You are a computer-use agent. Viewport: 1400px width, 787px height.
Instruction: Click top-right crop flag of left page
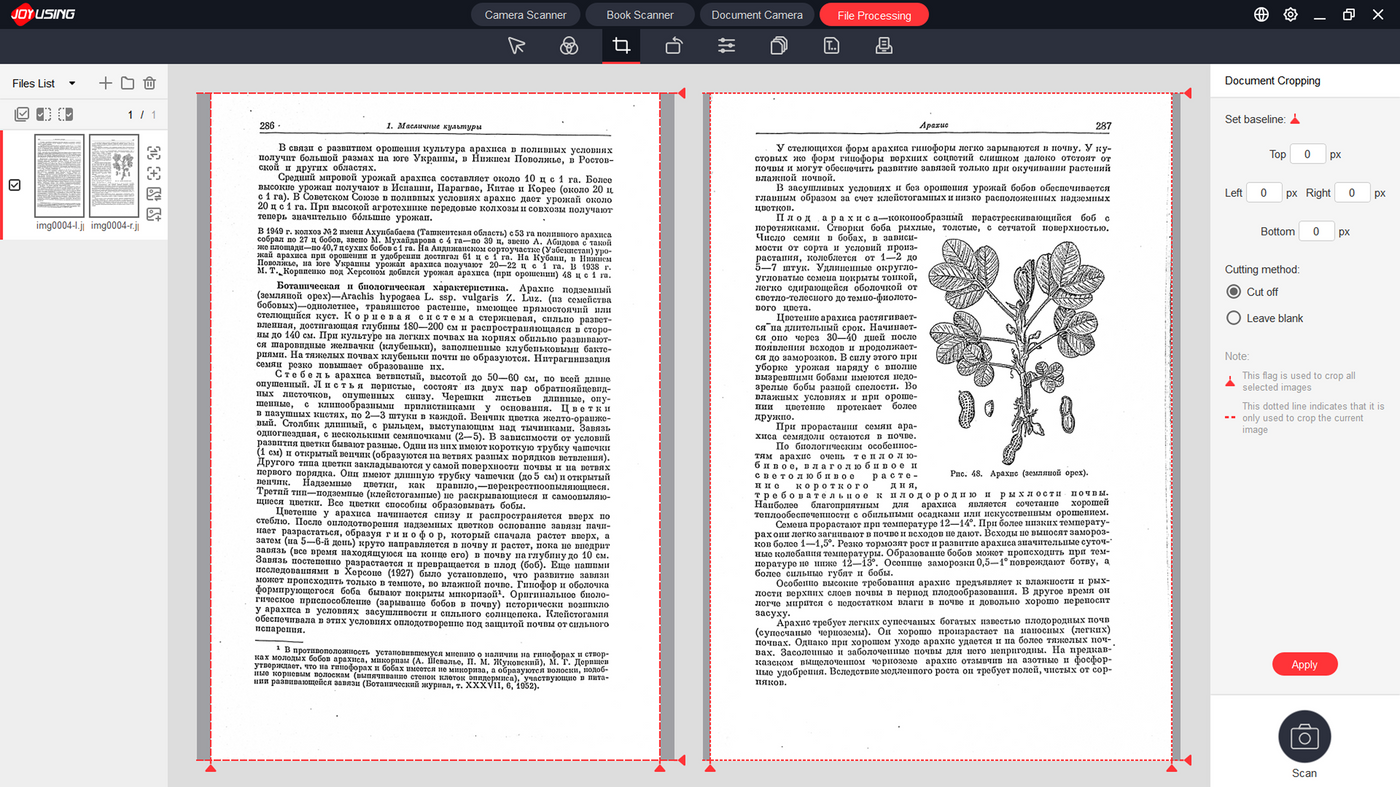(683, 94)
